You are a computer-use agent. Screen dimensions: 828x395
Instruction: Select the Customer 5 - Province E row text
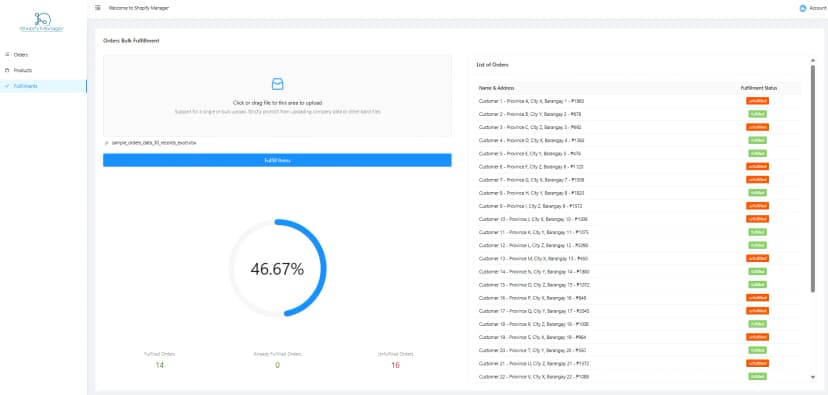click(x=530, y=154)
